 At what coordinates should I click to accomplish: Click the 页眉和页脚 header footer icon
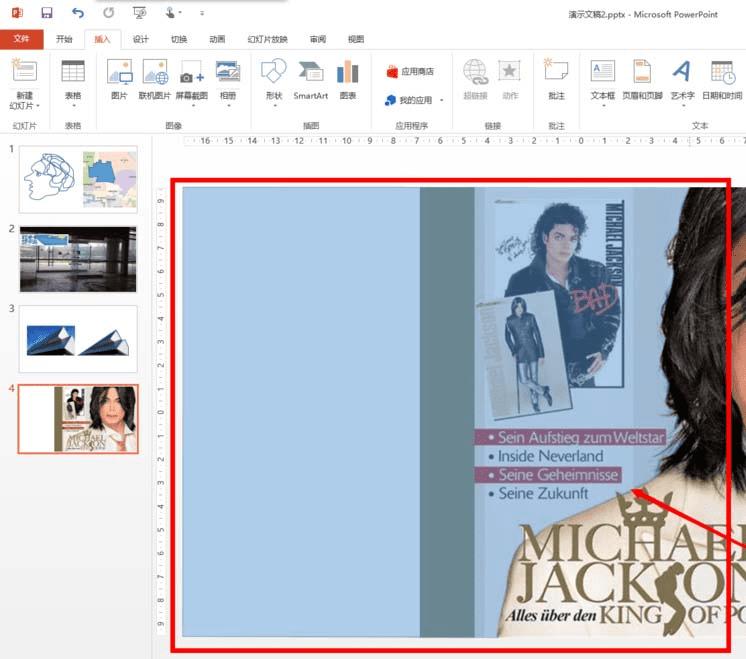click(641, 79)
